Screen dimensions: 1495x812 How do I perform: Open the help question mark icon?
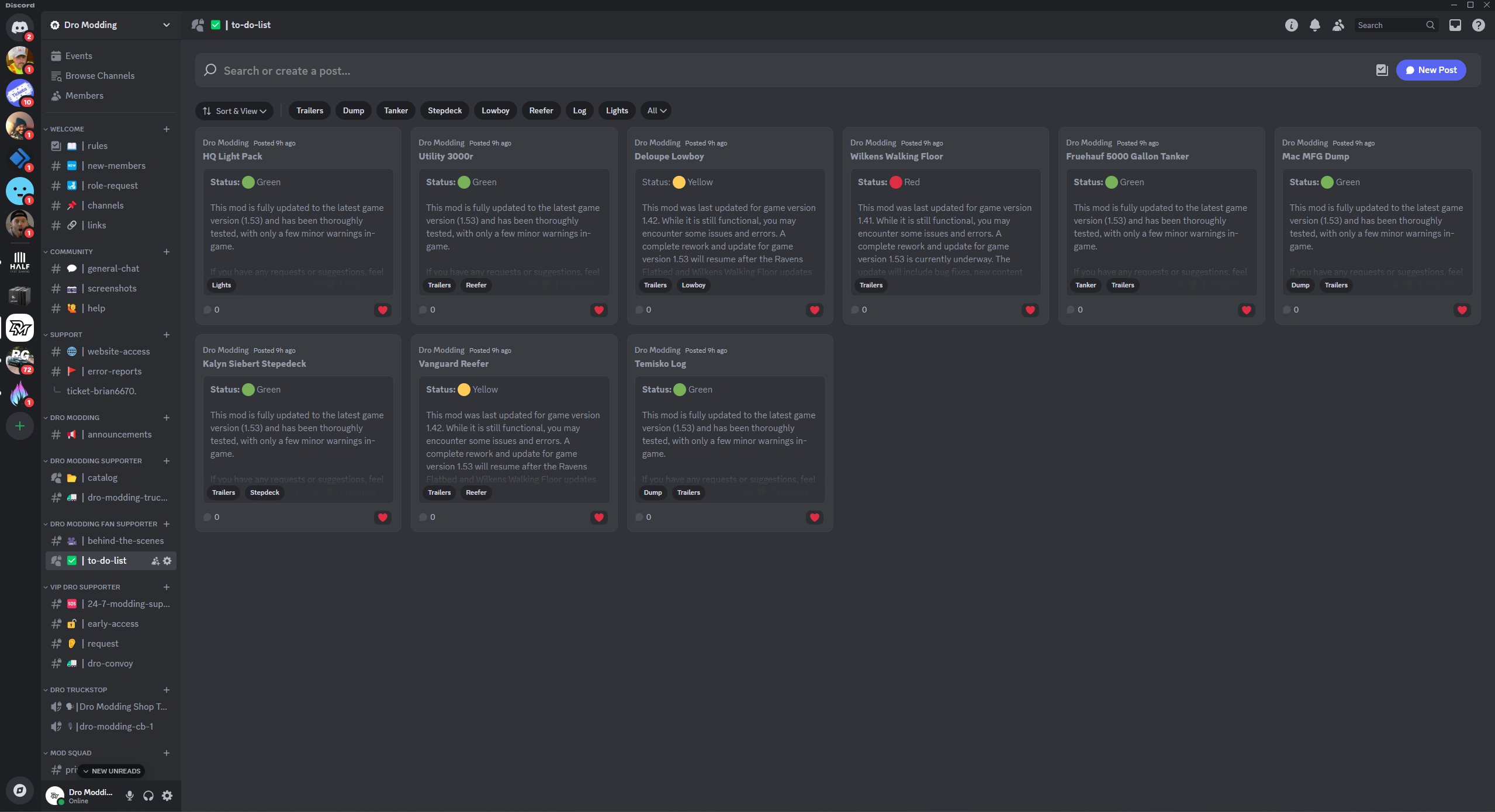1478,25
